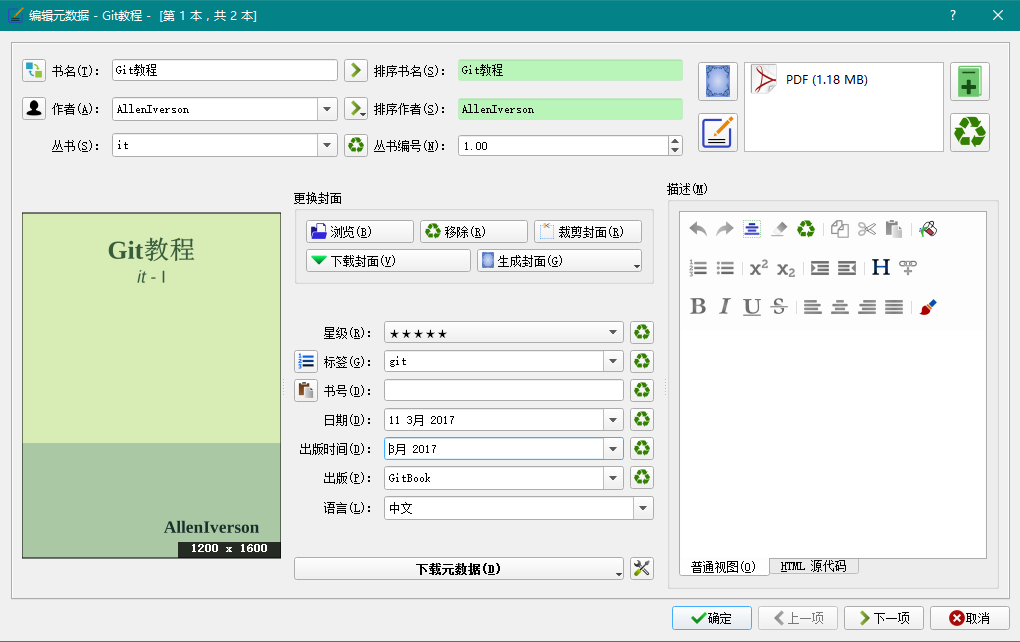1020x642 pixels.
Task: Paste text in description editor
Action: tap(894, 229)
